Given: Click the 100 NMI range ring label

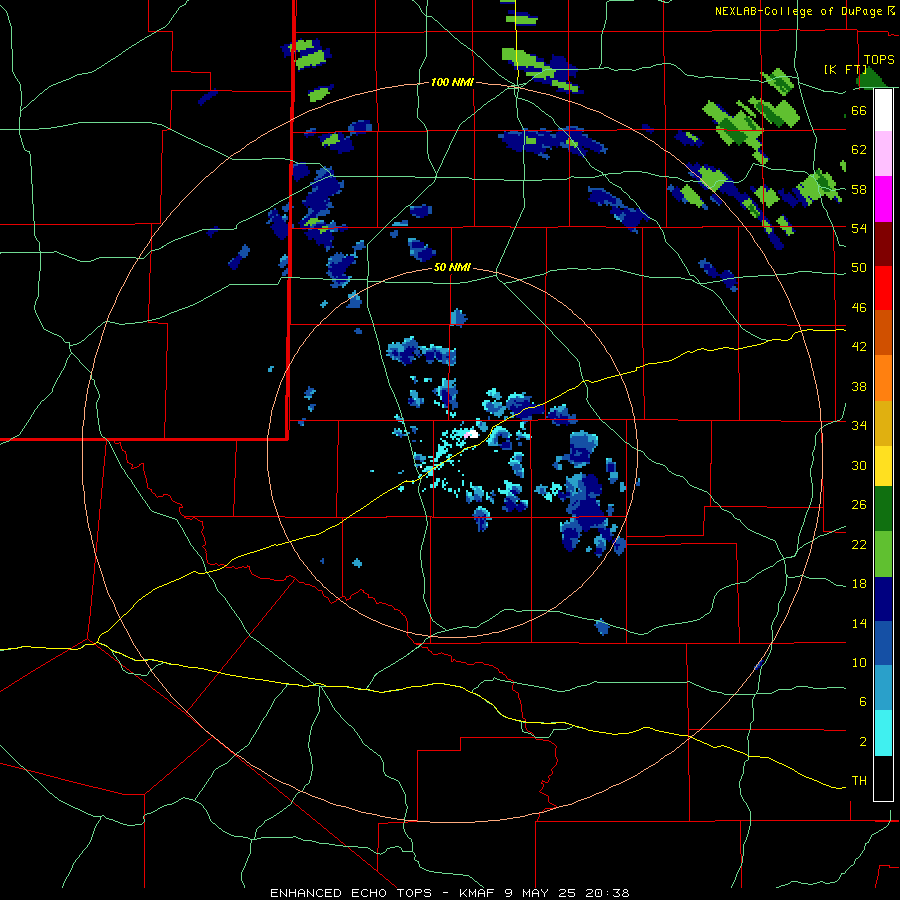Looking at the screenshot, I should click(452, 83).
